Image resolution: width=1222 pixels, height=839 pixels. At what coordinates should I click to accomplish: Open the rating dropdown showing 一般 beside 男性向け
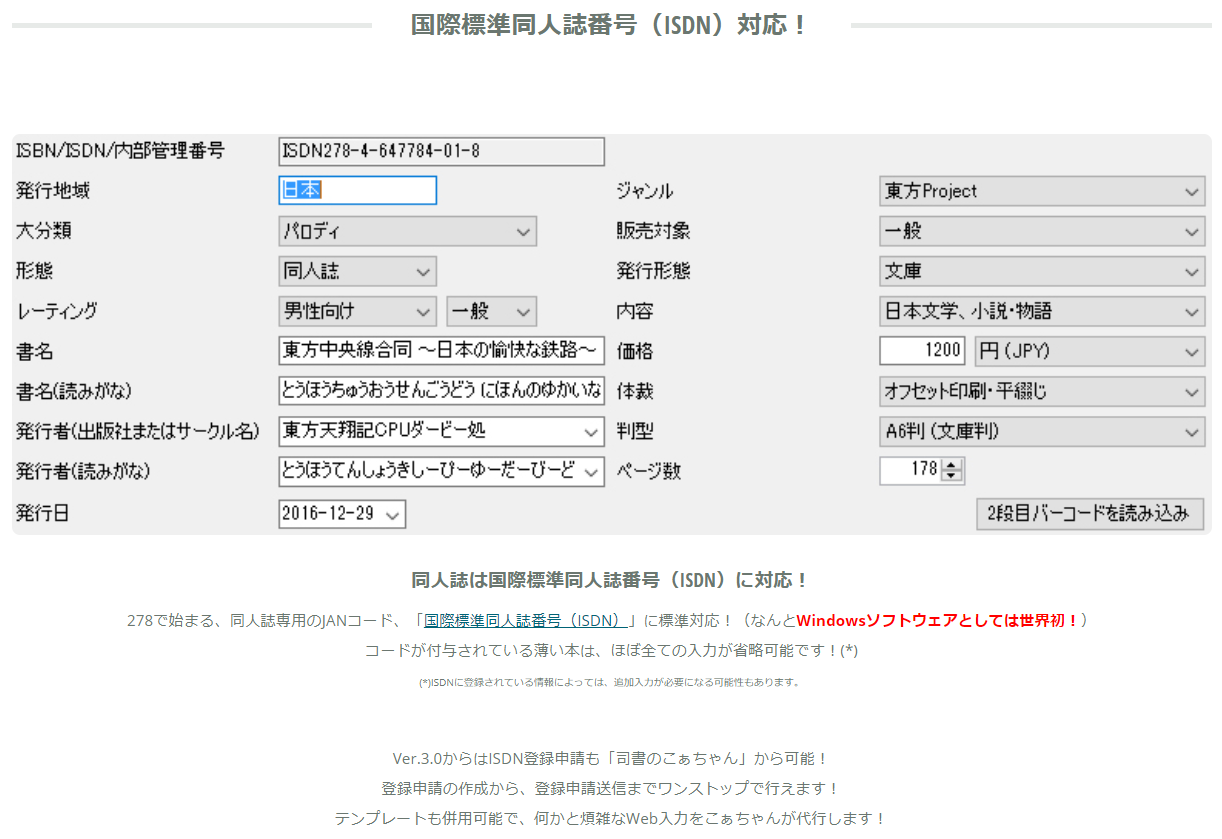coord(491,311)
